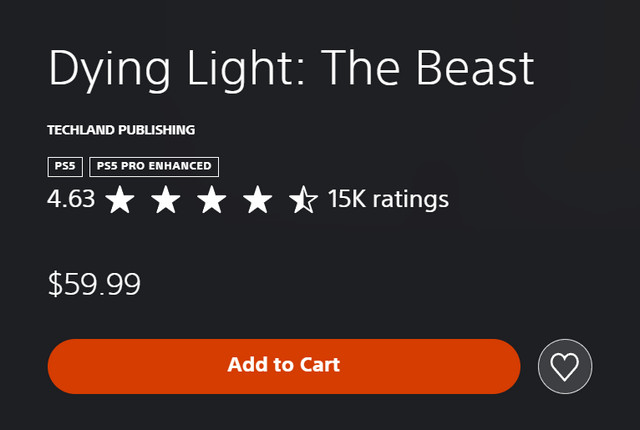The width and height of the screenshot is (640, 430).
Task: Click the first rating star
Action: click(x=120, y=200)
